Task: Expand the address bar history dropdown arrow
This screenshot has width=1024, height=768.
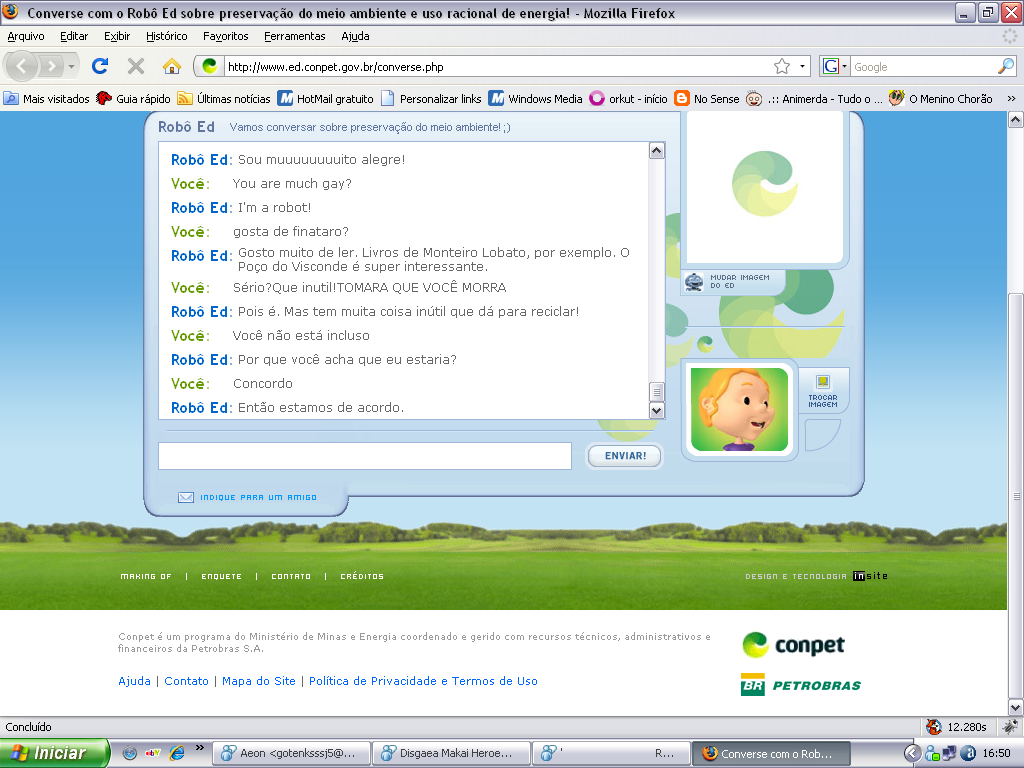Action: (802, 66)
